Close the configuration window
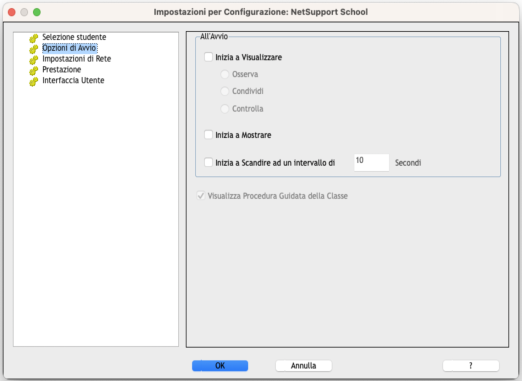 pos(12,12)
